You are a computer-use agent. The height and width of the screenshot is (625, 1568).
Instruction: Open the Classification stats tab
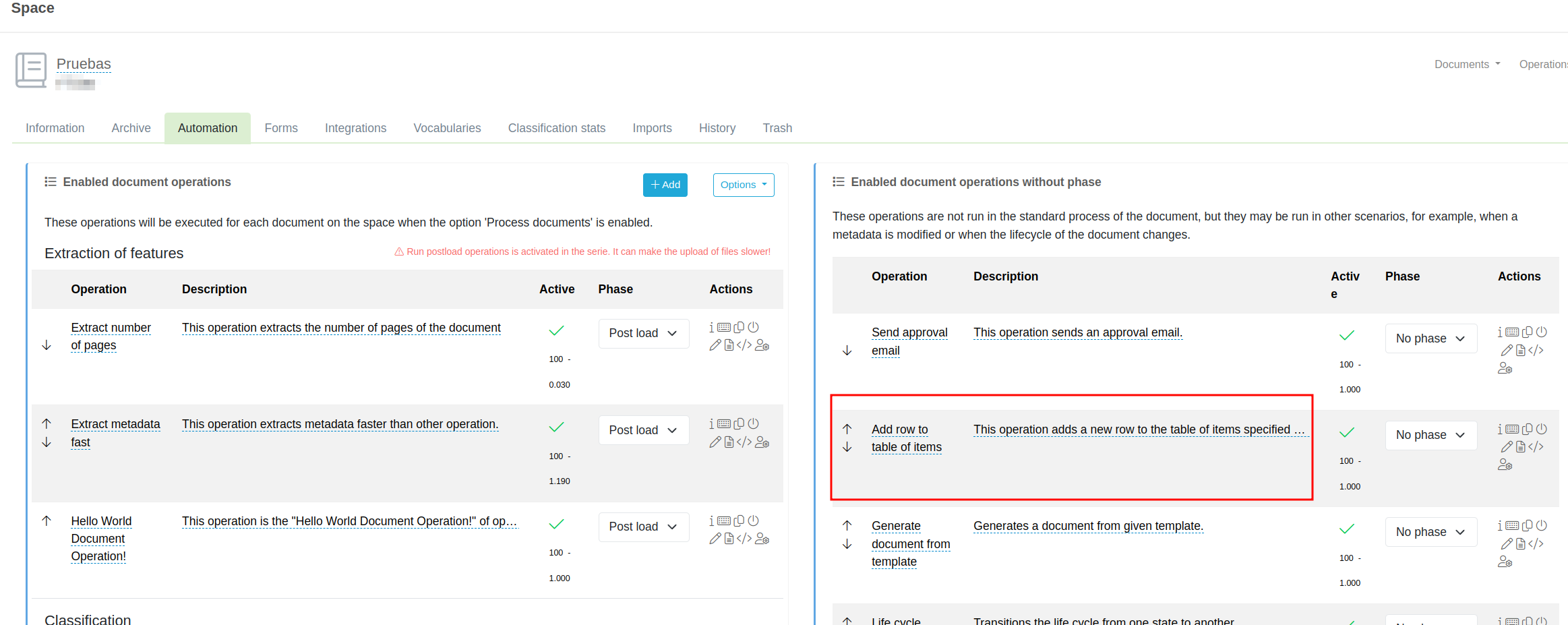(x=556, y=128)
